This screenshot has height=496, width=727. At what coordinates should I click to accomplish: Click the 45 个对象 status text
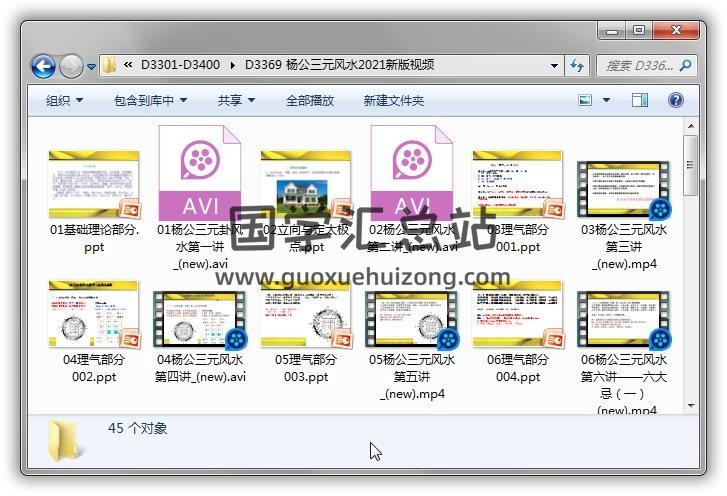[137, 428]
